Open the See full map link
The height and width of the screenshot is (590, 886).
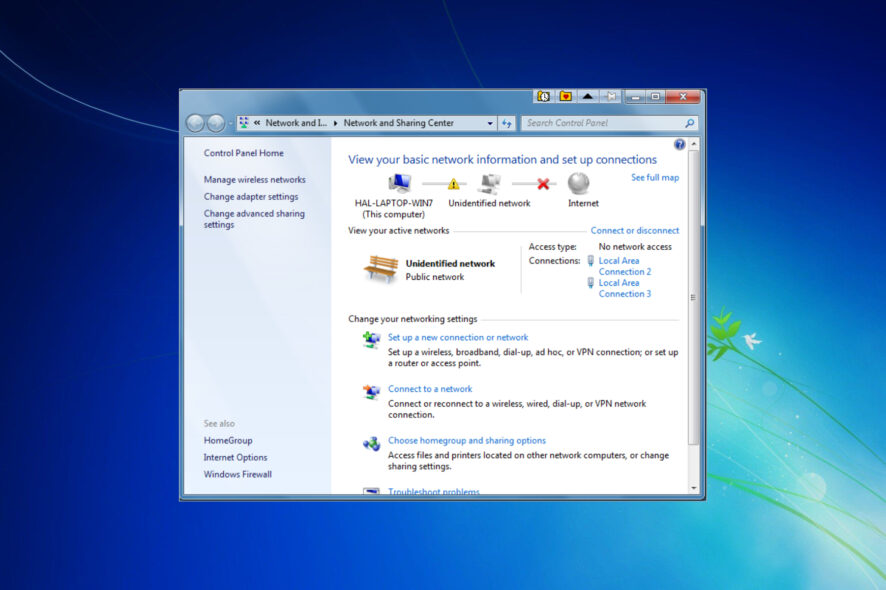[x=656, y=177]
